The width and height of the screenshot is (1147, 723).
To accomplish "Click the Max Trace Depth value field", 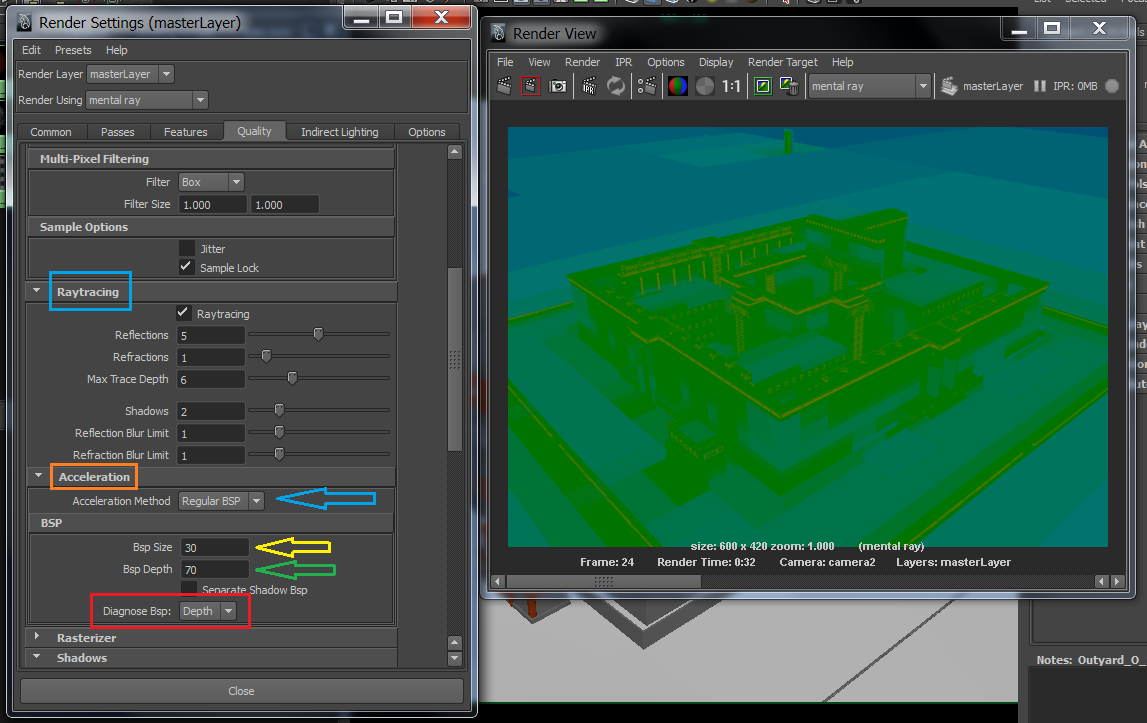I will (211, 379).
